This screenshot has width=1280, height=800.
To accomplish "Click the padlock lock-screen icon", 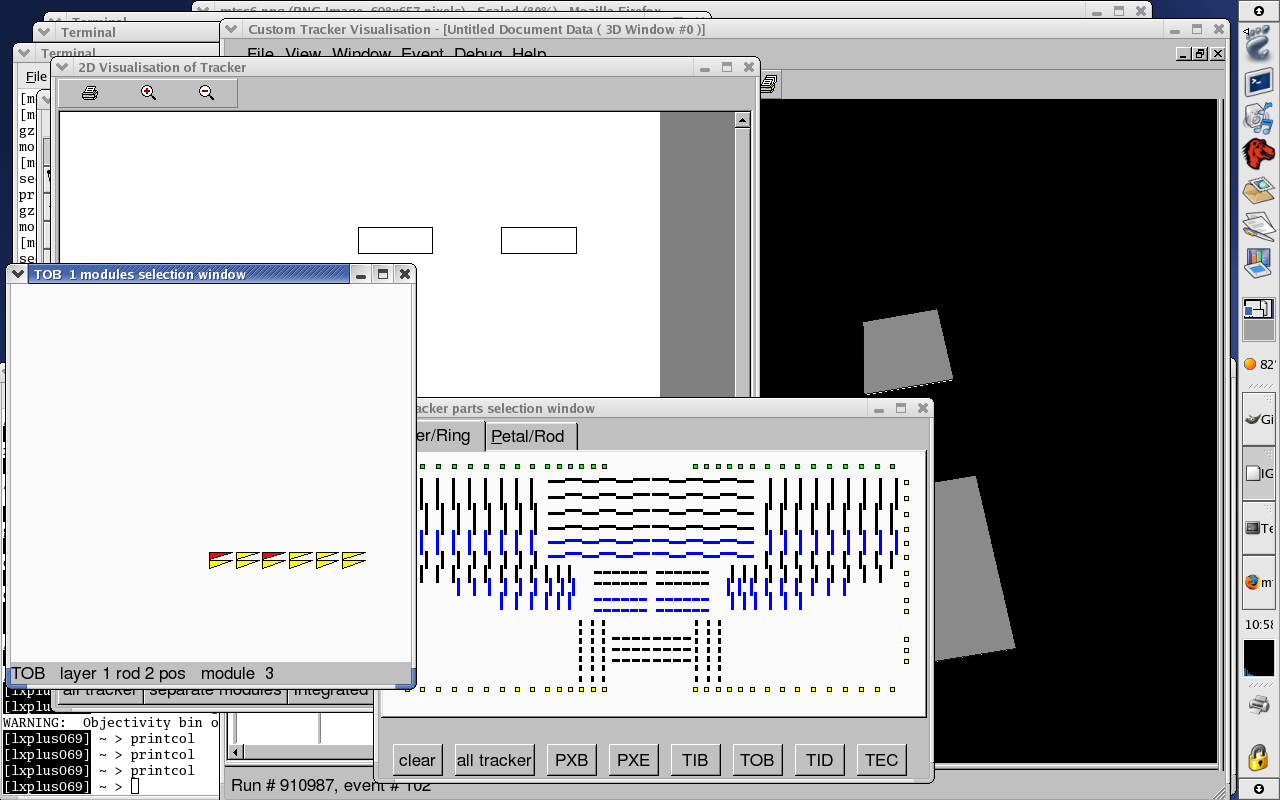I will [1258, 757].
